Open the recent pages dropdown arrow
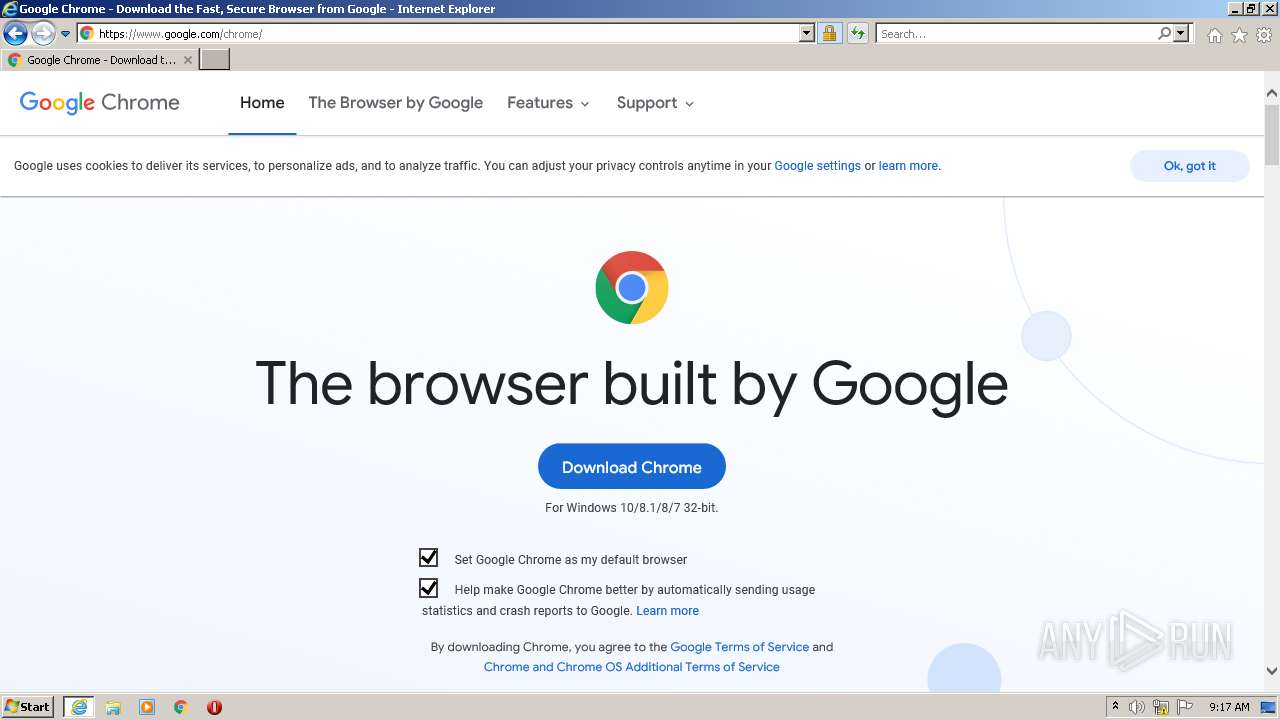 pos(66,34)
